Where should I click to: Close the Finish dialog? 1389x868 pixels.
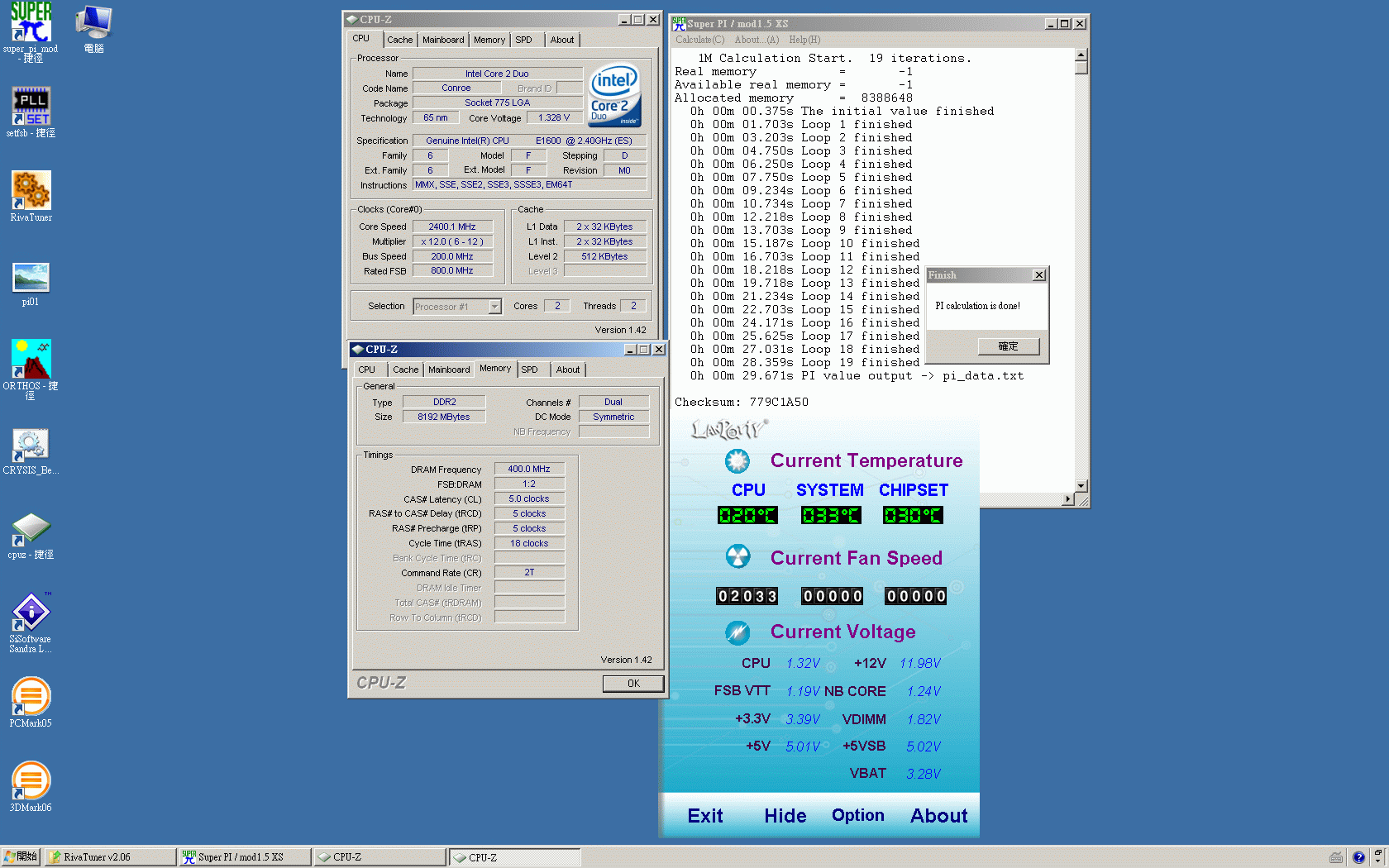[x=1039, y=275]
